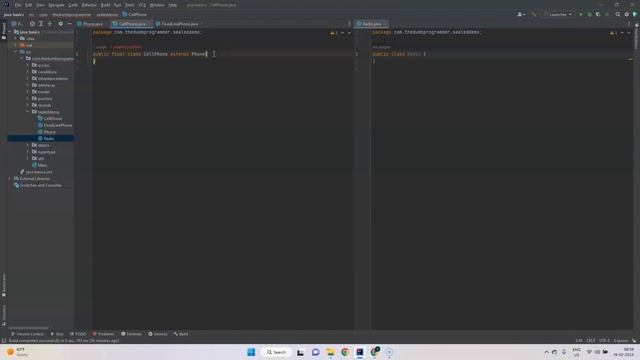The width and height of the screenshot is (640, 360).
Task: Open the Code menu
Action: [73, 5]
